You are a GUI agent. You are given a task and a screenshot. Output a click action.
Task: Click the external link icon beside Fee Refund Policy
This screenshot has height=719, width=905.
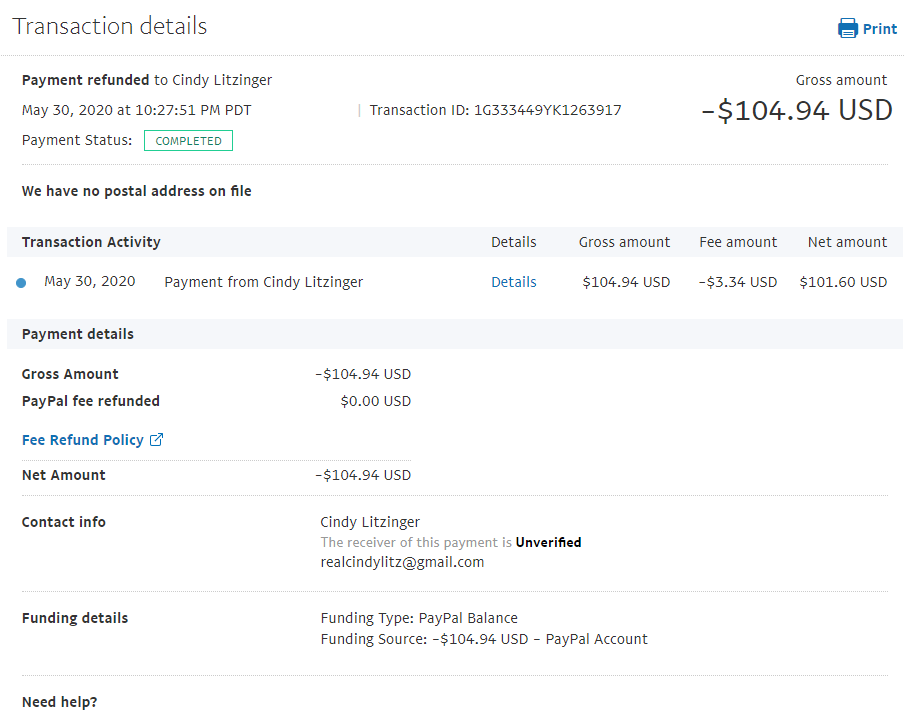point(156,440)
